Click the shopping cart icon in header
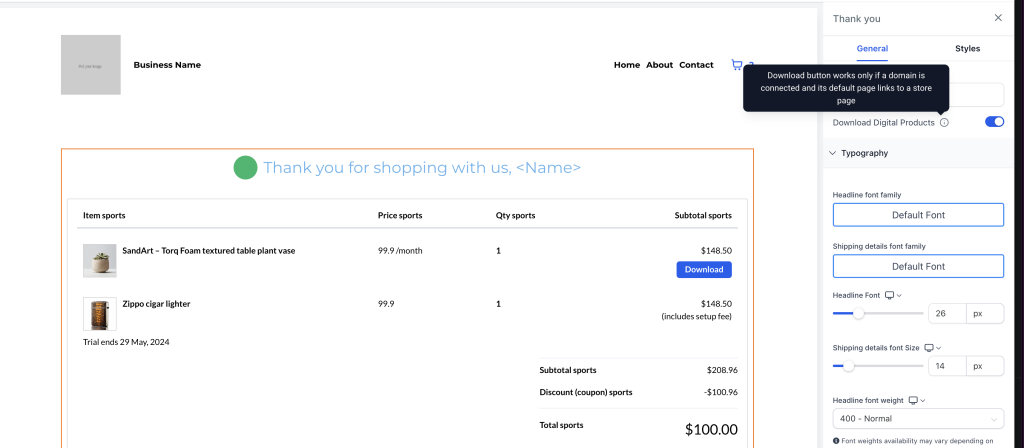Screen dimensions: 1024x448 [x=737, y=65]
